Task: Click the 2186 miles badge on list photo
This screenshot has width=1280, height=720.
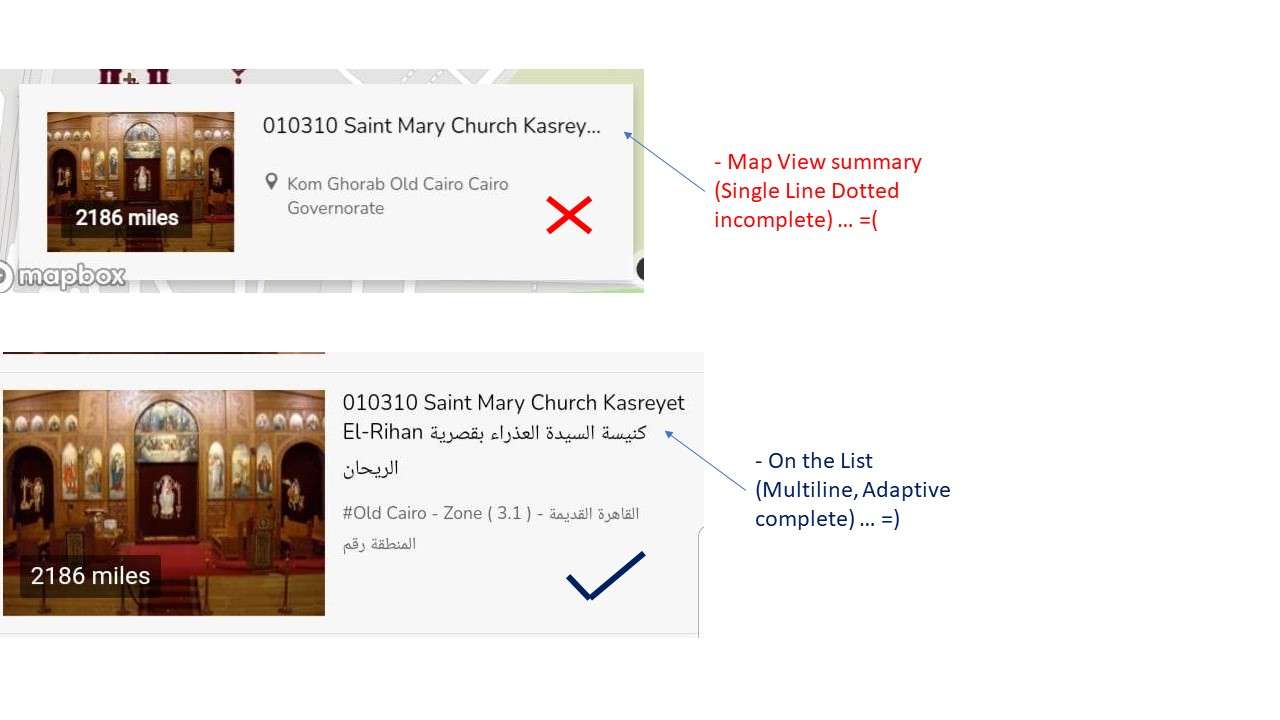Action: click(90, 576)
